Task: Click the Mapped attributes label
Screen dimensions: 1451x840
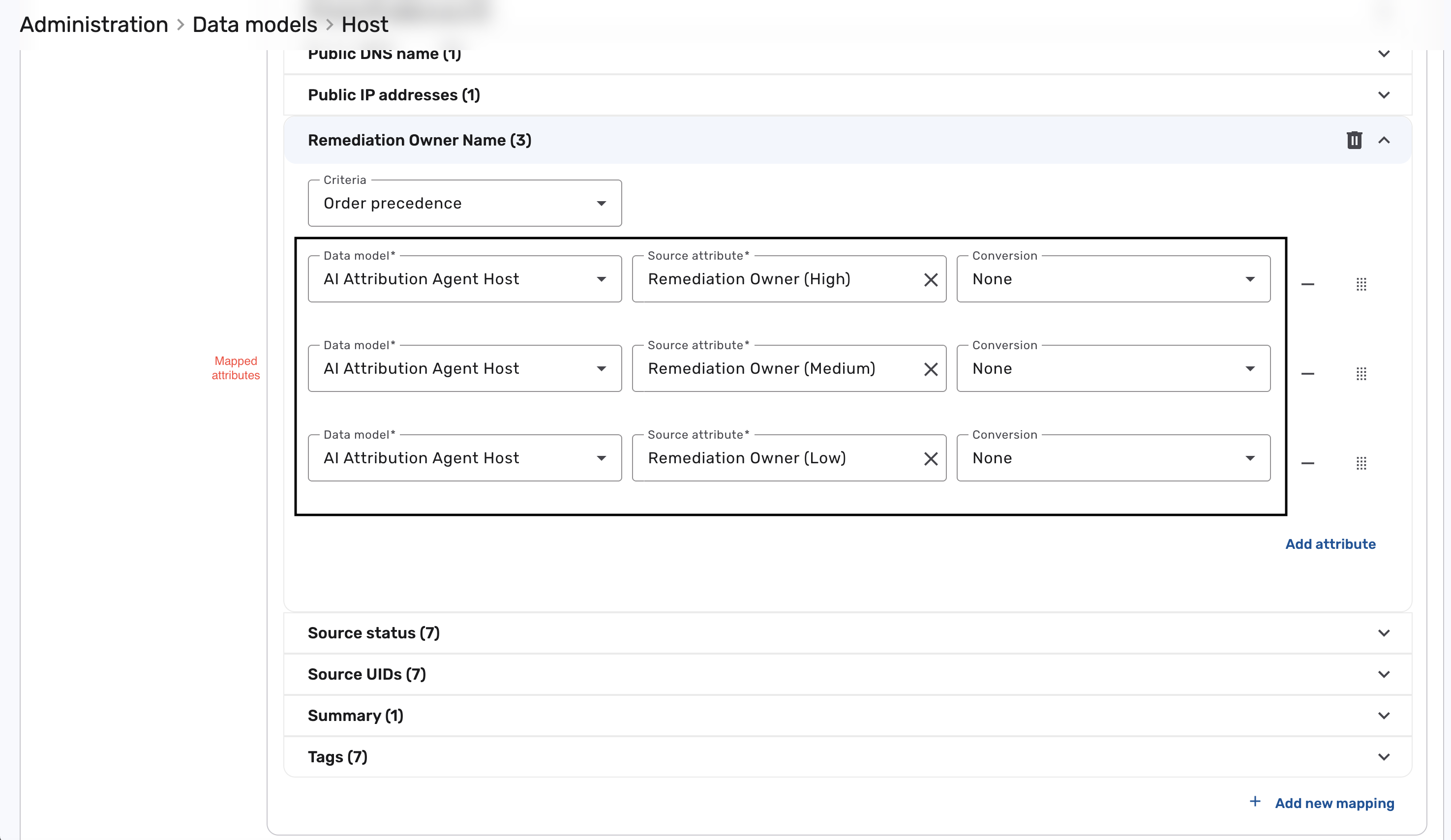Action: coord(236,368)
